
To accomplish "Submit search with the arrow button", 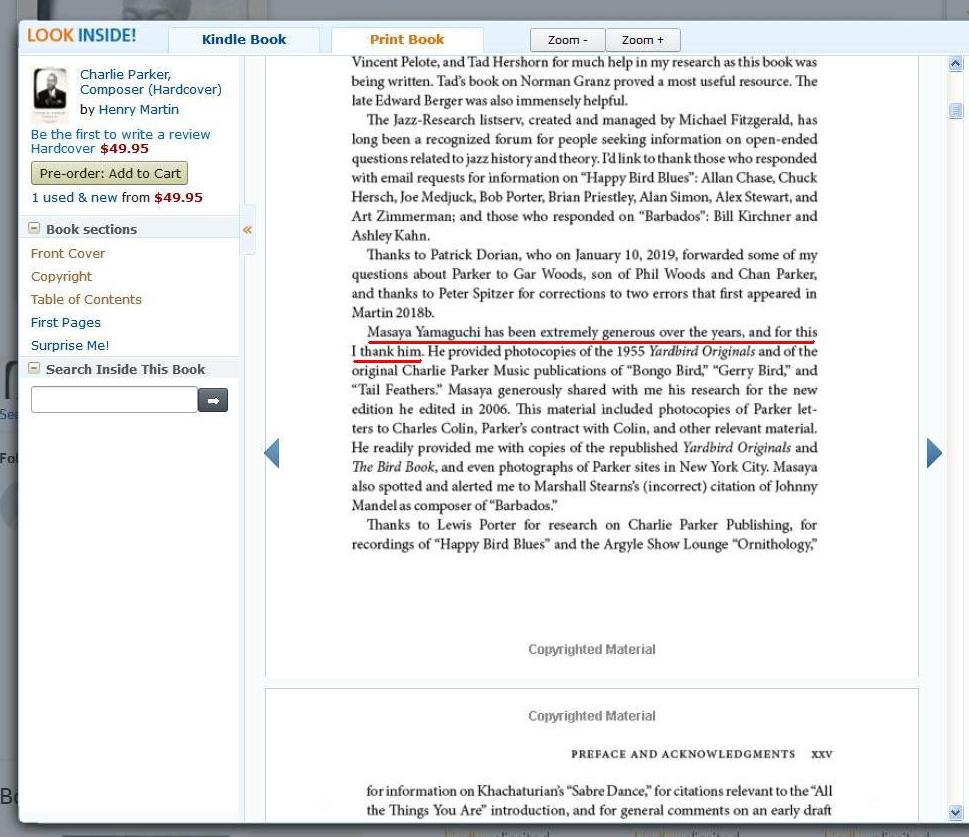I will click(x=213, y=401).
